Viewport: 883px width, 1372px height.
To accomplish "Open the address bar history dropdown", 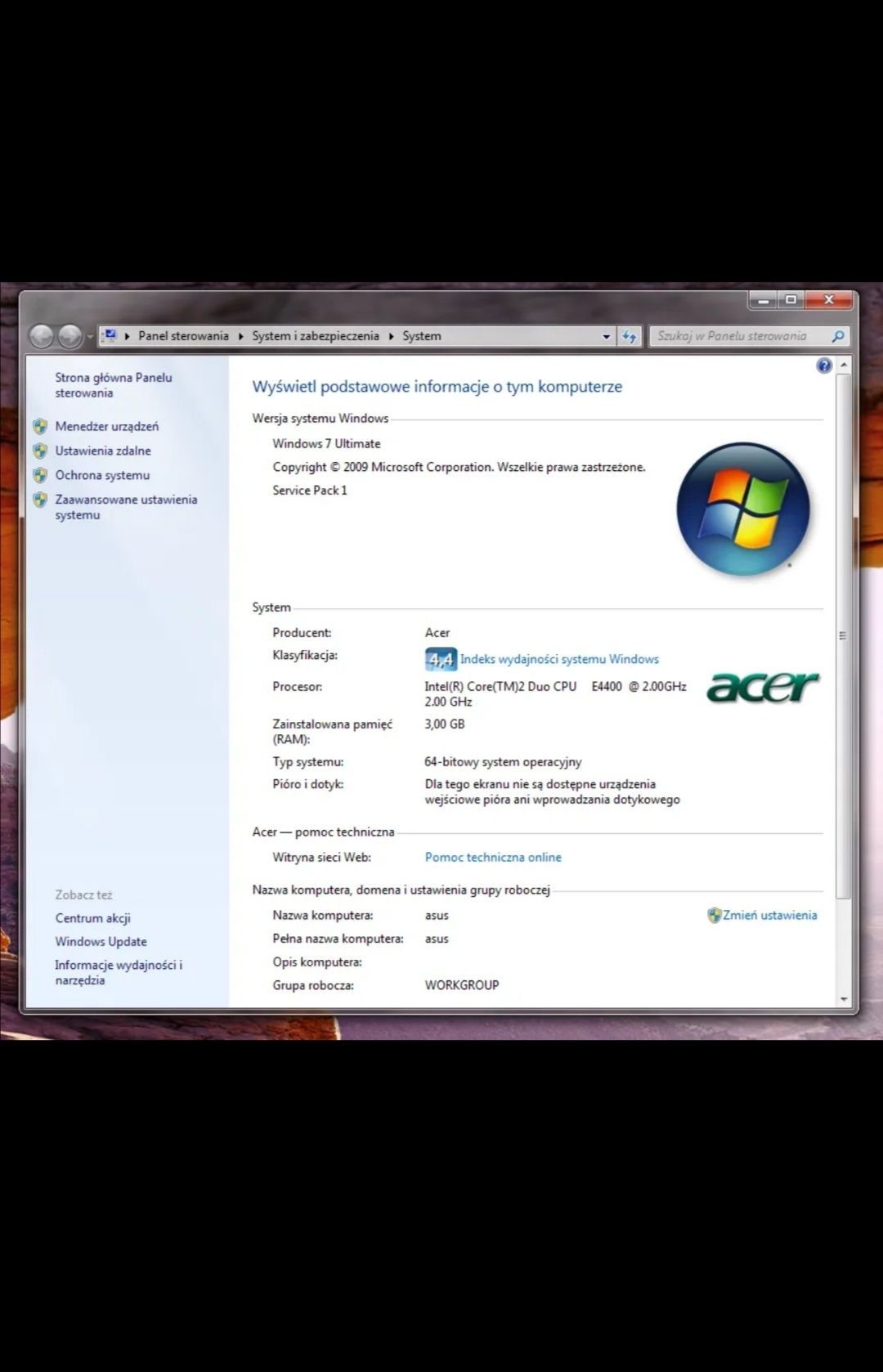I will (x=606, y=336).
